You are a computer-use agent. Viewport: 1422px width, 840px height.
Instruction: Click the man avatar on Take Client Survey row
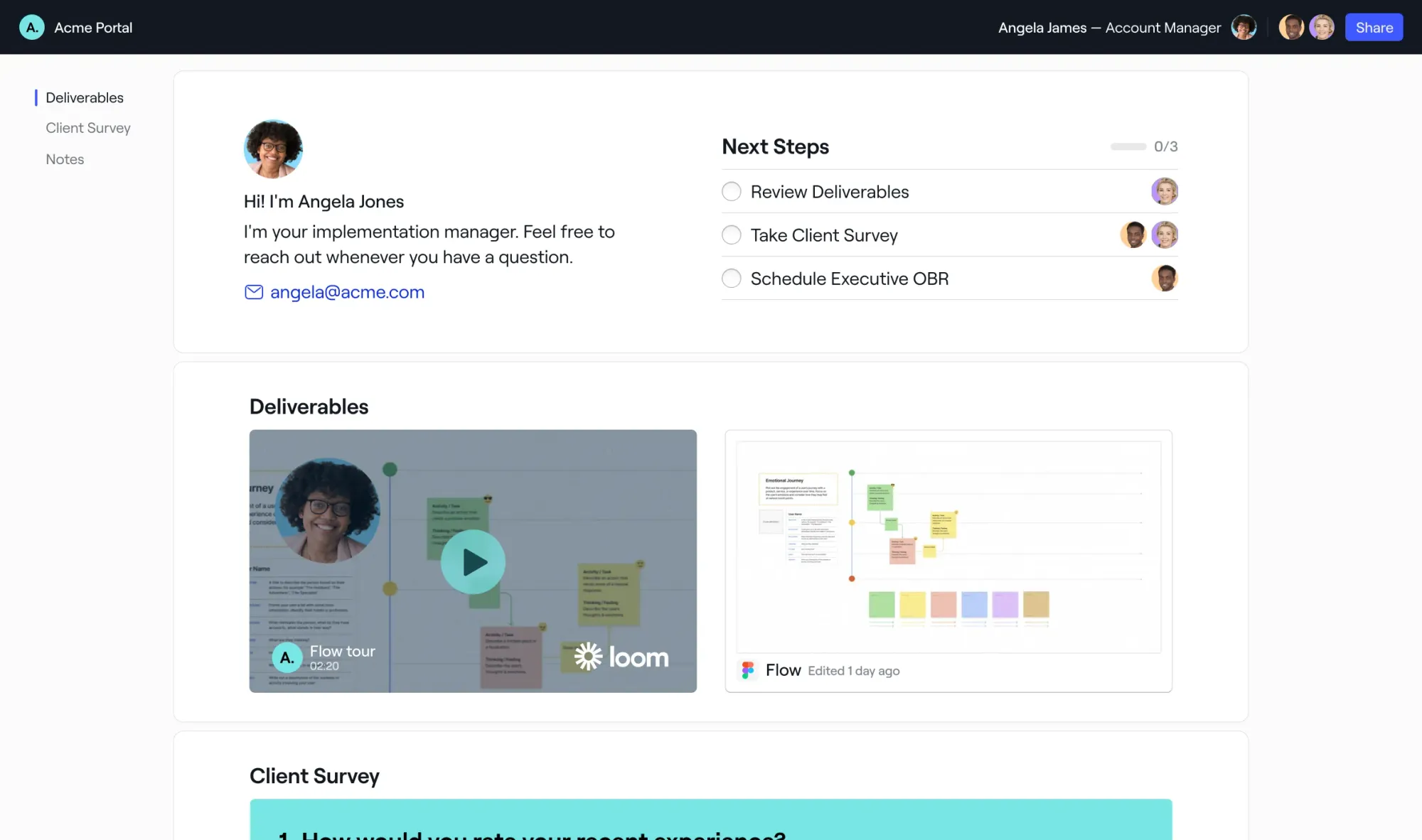tap(1133, 235)
